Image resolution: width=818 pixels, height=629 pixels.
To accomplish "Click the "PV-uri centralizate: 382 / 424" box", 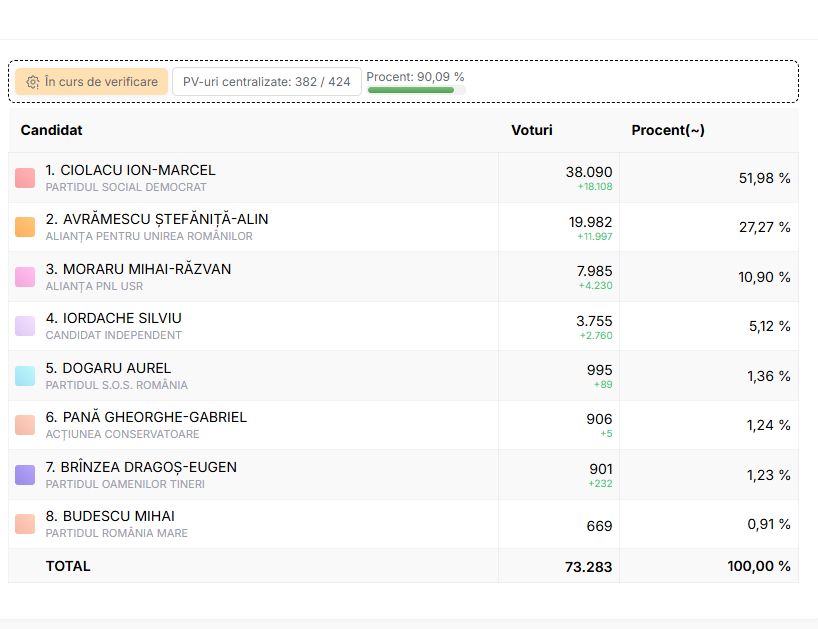I will click(266, 82).
